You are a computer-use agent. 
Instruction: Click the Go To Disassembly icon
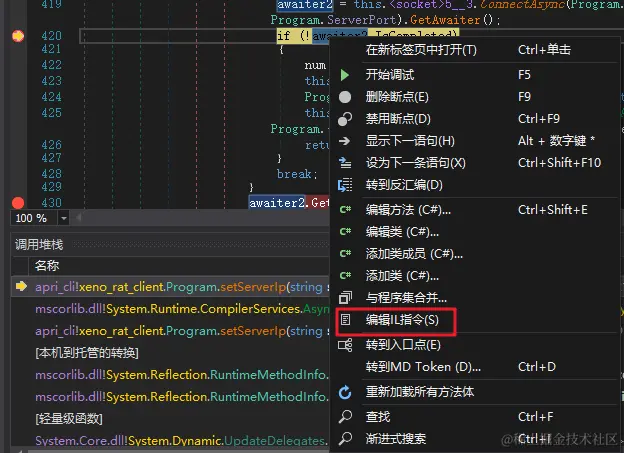[x=345, y=185]
